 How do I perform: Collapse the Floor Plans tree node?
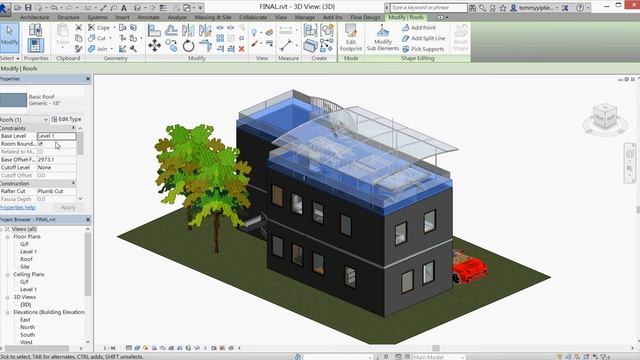[x=7, y=237]
